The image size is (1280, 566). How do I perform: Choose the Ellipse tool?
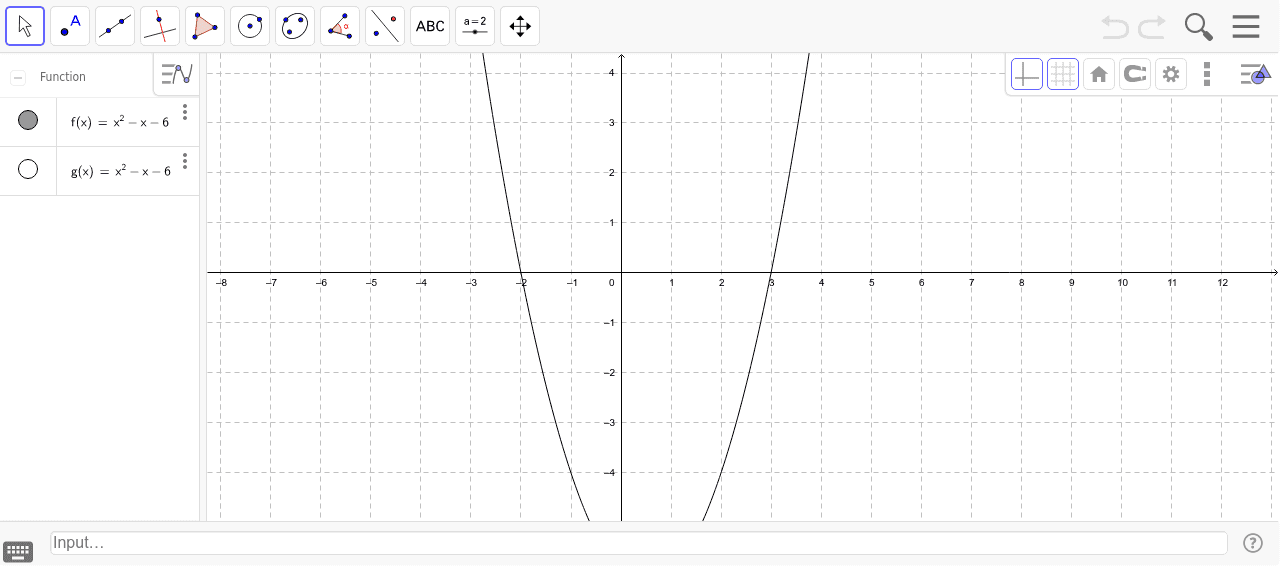tap(295, 26)
